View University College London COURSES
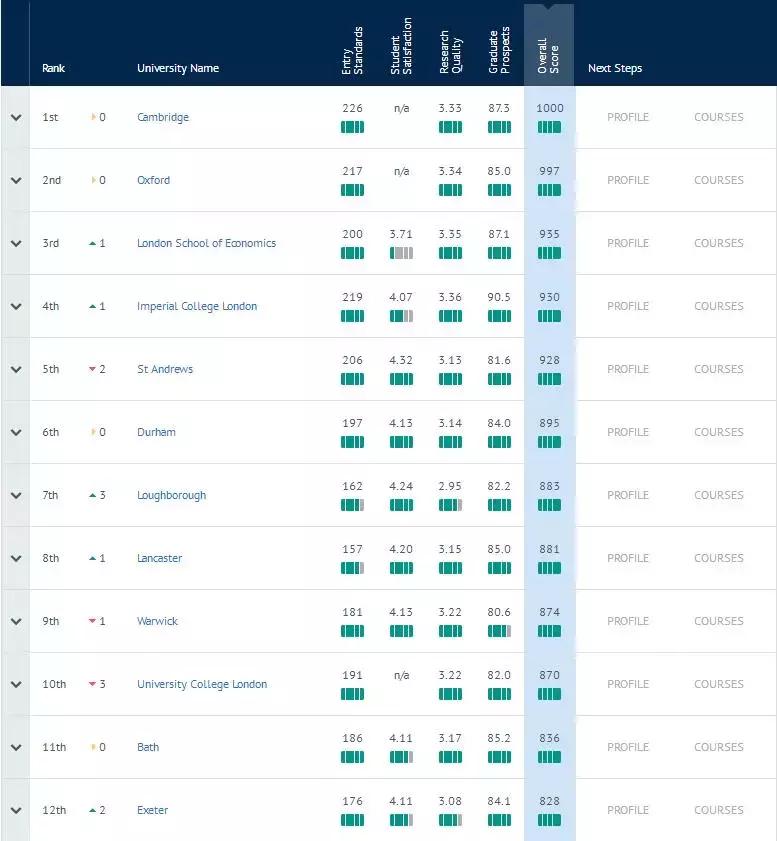Screen dimensions: 777x841 719,684
